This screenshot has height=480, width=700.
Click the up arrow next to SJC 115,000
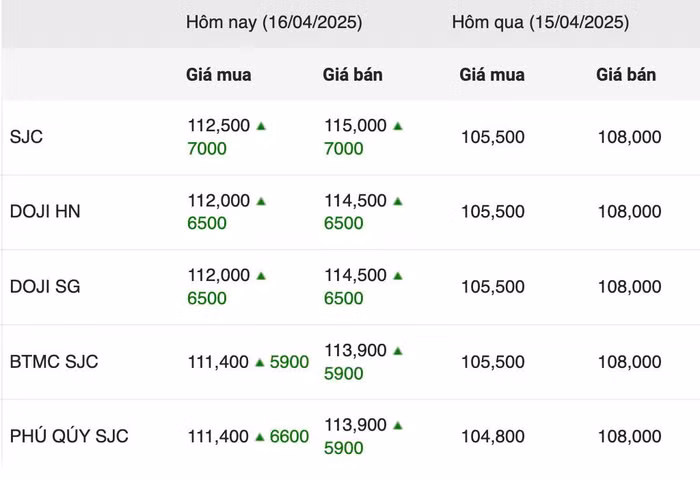398,126
